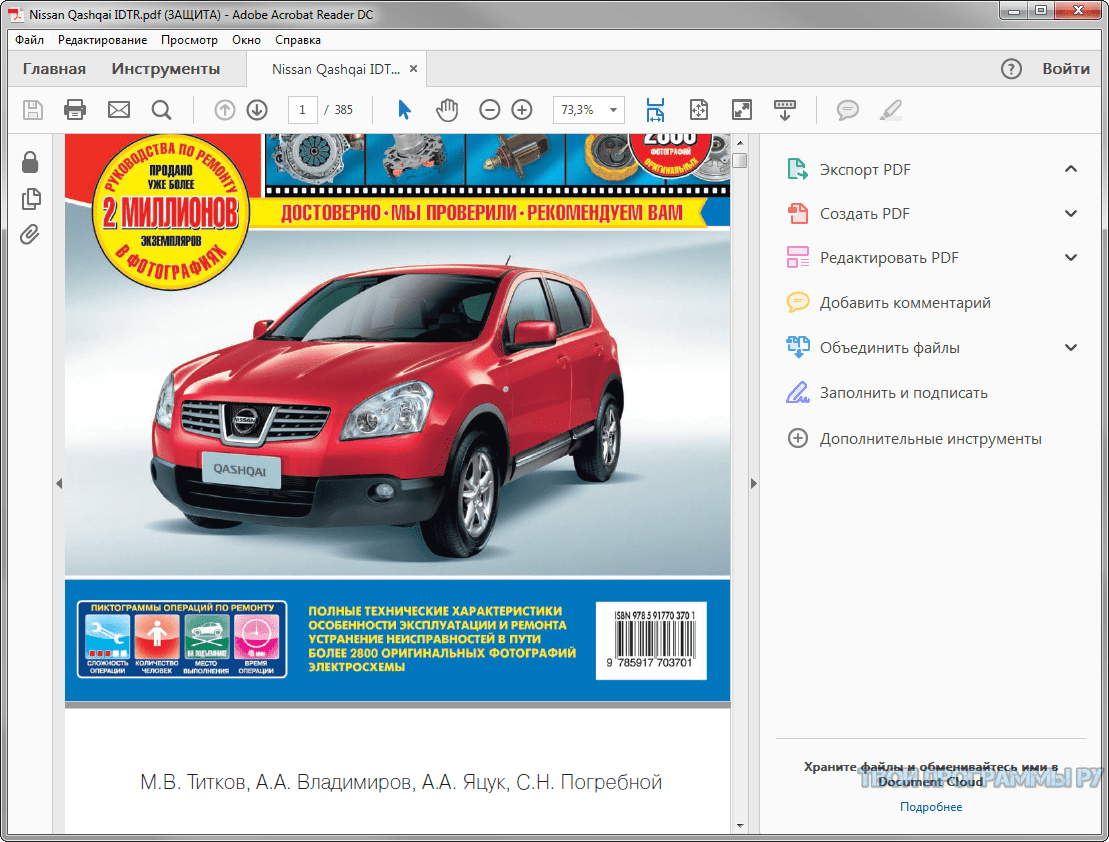Open the Подробнее link
This screenshot has width=1109, height=842.
tap(931, 807)
